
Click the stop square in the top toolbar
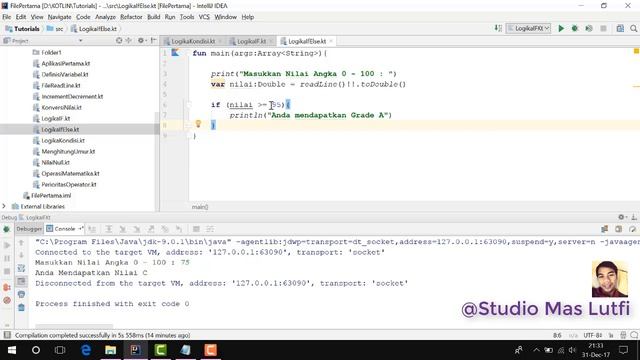[x=603, y=29]
